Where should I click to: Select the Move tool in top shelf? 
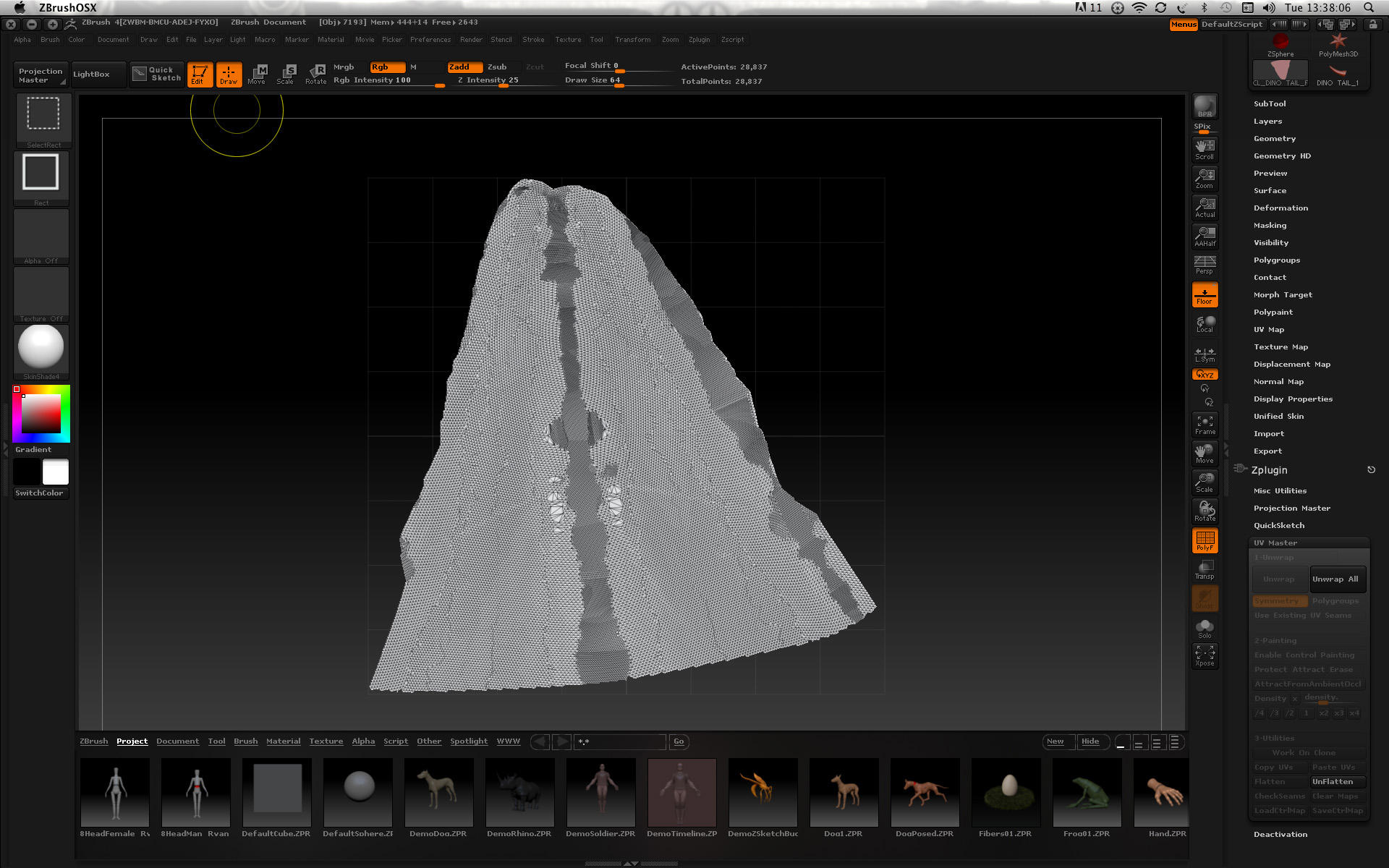(257, 75)
